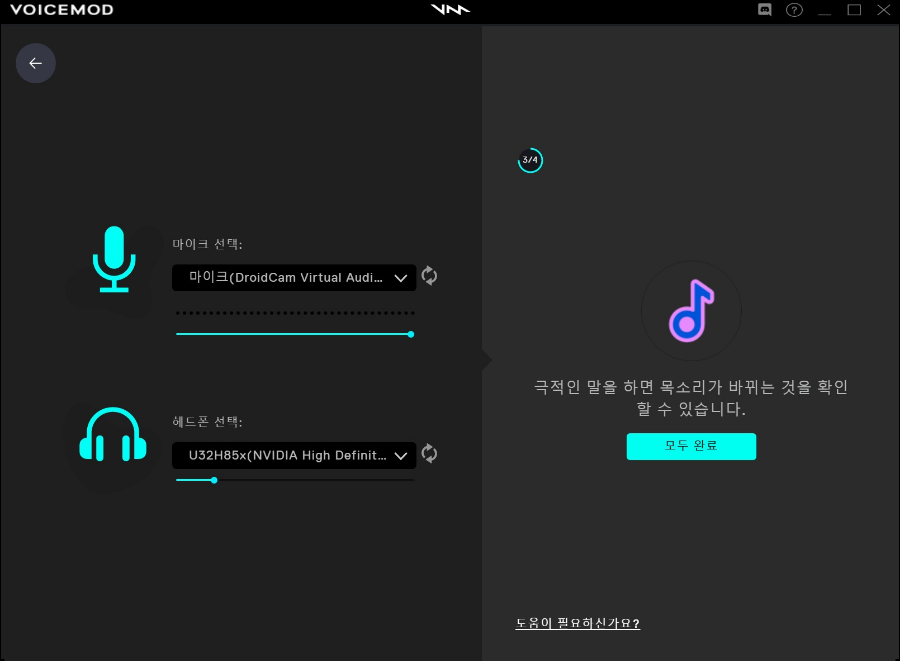
Task: Click the pink music note icon
Action: click(x=692, y=311)
